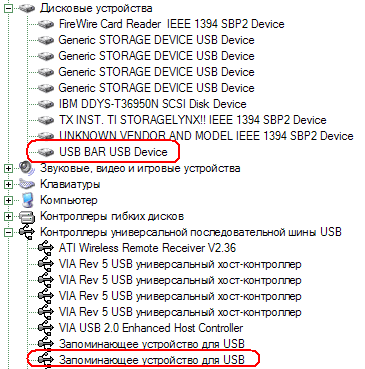Screen dimensions: 365x369
Task: Click the sound devices speaker icon
Action: (x=27, y=168)
